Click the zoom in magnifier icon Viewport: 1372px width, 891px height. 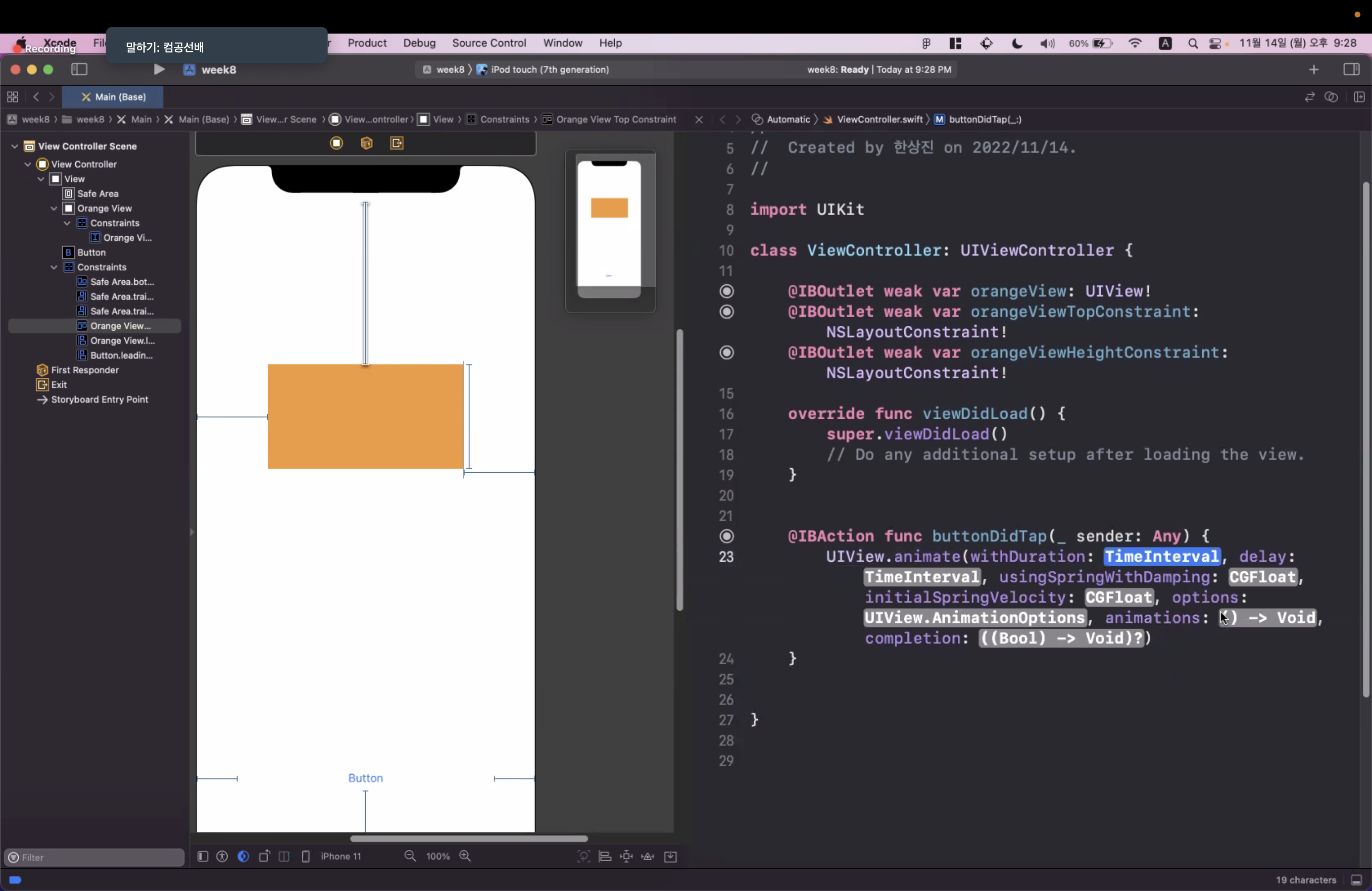[x=465, y=857]
